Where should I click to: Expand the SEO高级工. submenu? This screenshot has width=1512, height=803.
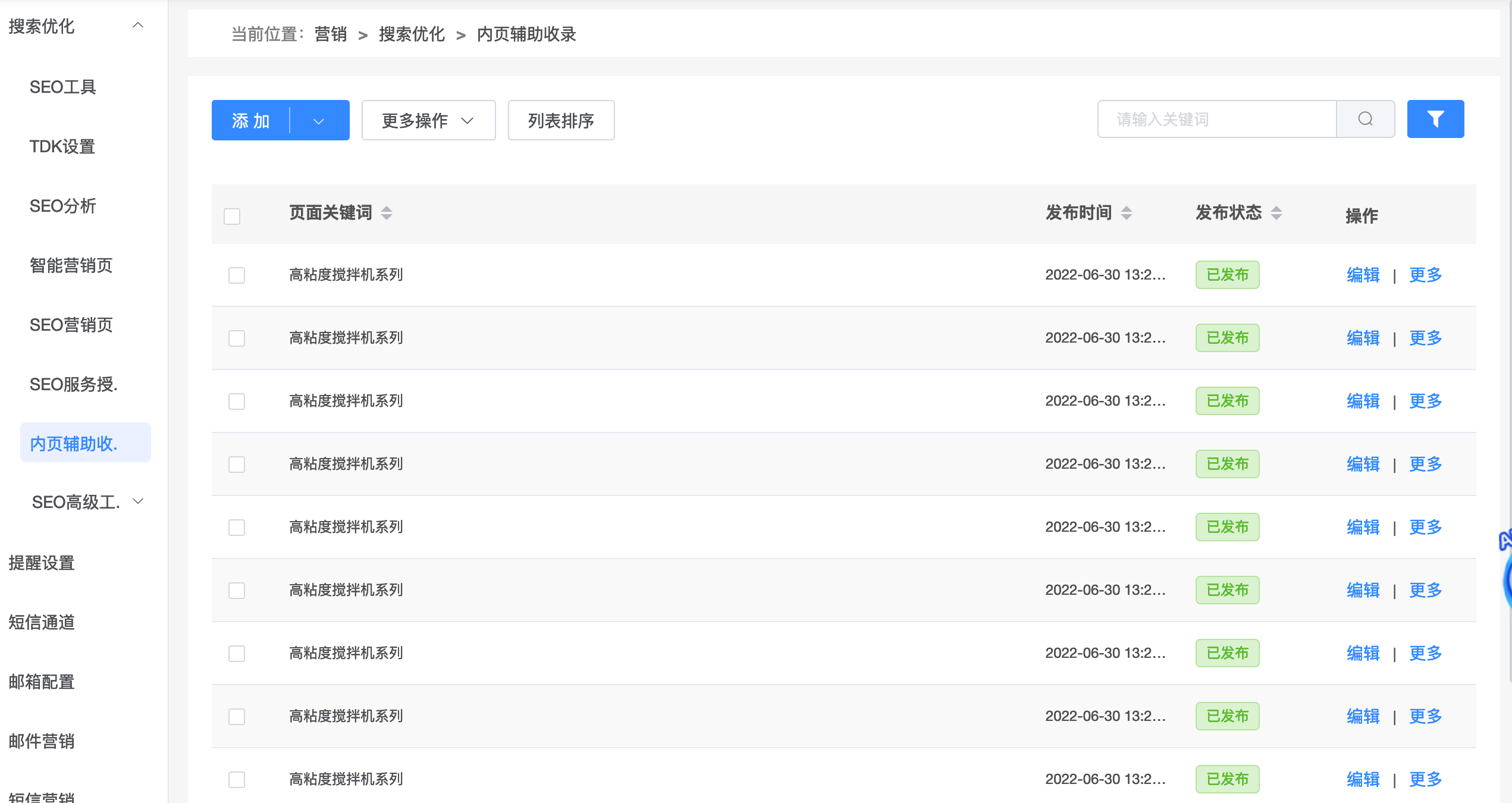coord(138,501)
